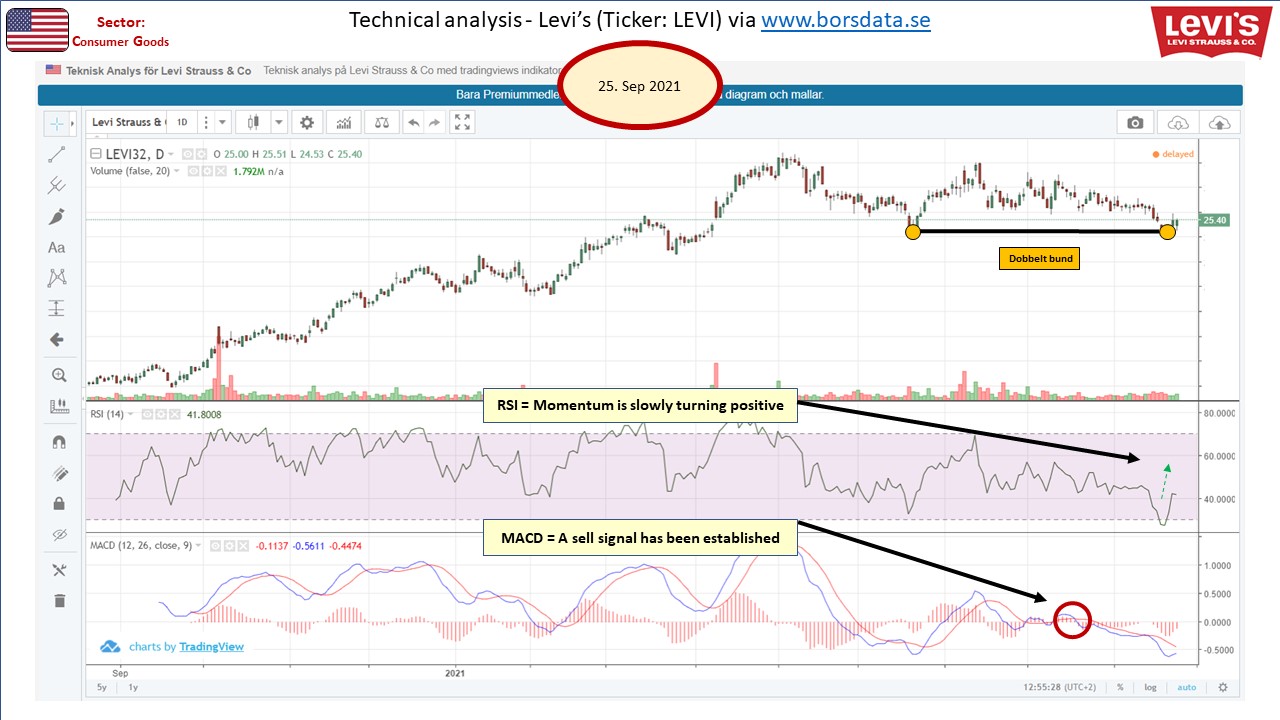Screen dimensions: 1280x720
Task: Open chart settings gear at bottom right
Action: tap(1223, 688)
